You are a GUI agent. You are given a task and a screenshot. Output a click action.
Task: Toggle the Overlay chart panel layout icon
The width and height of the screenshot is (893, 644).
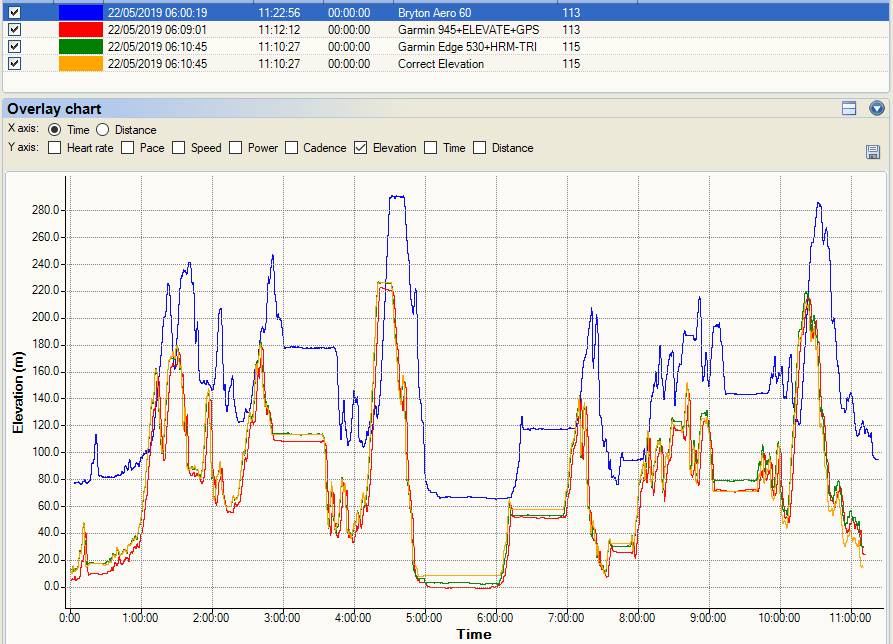click(x=849, y=108)
